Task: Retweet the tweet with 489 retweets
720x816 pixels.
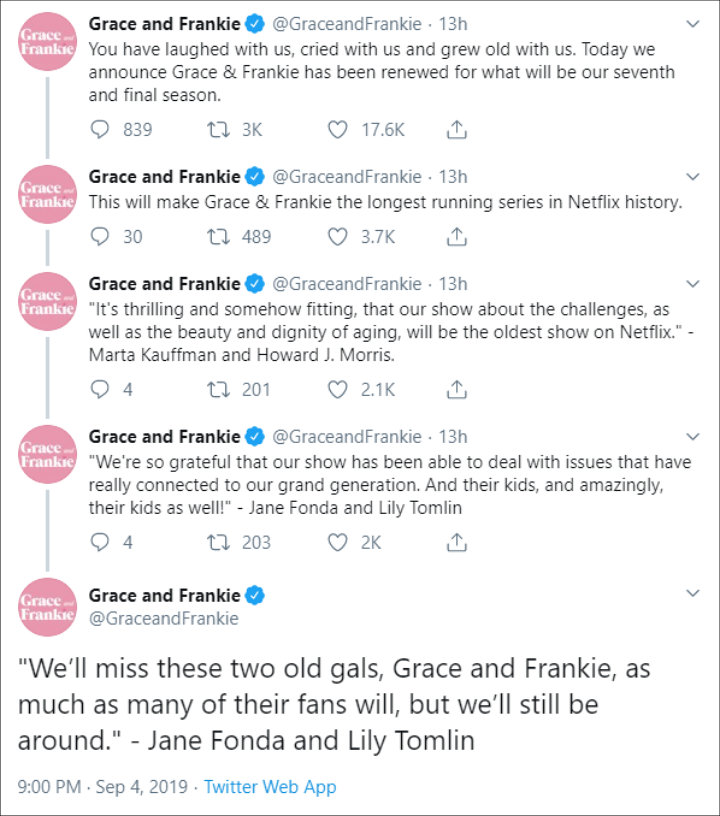Action: [x=218, y=236]
